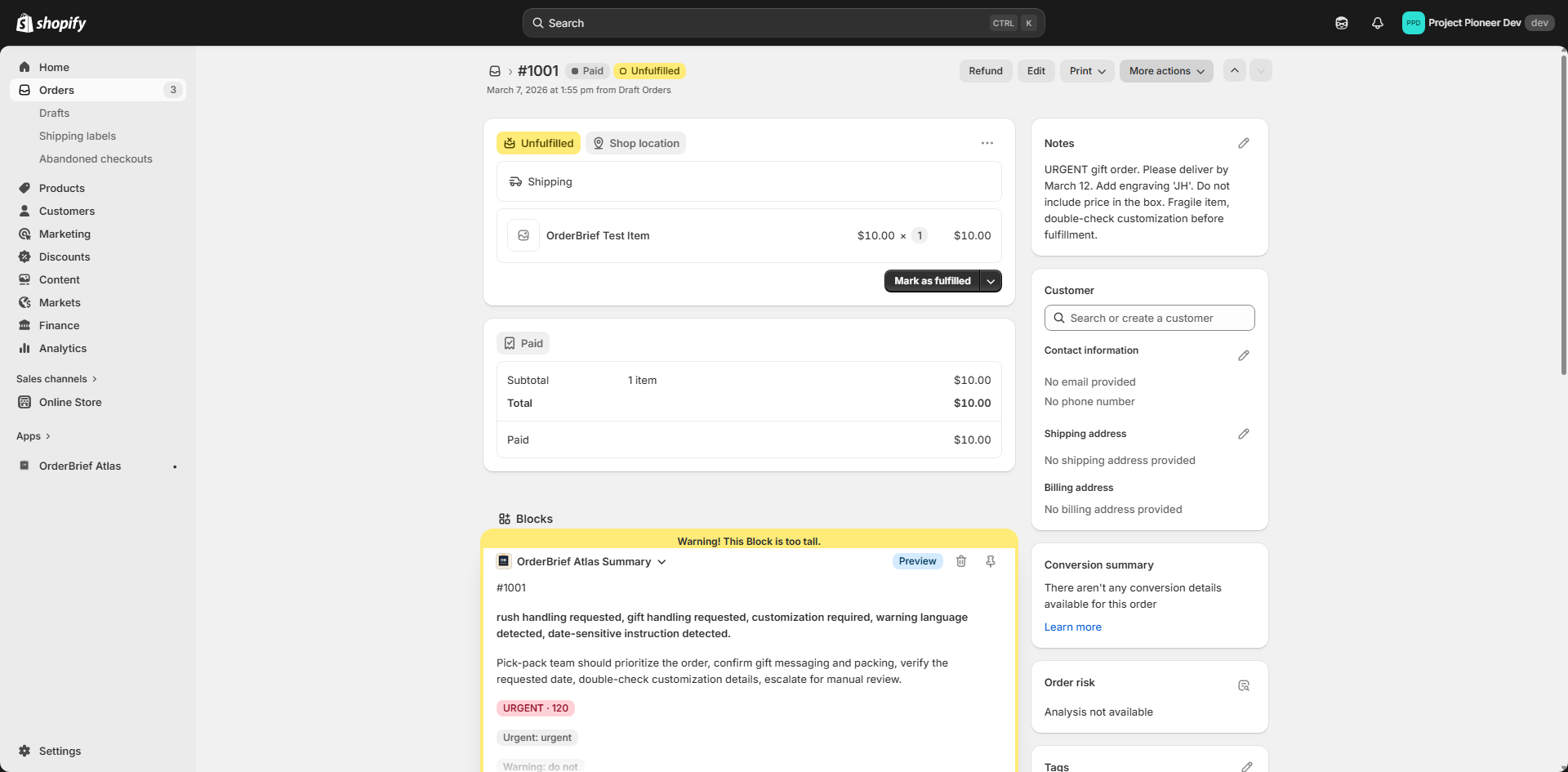1568x772 pixels.
Task: Expand the Apps section
Action: click(33, 436)
